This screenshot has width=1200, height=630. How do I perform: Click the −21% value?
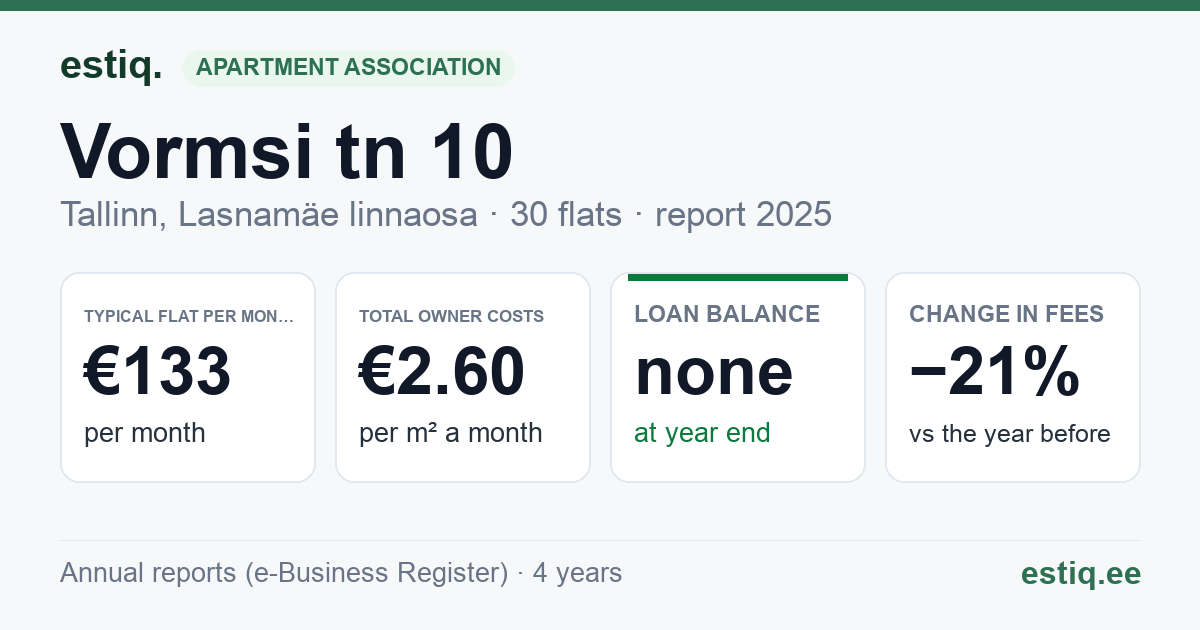click(995, 371)
